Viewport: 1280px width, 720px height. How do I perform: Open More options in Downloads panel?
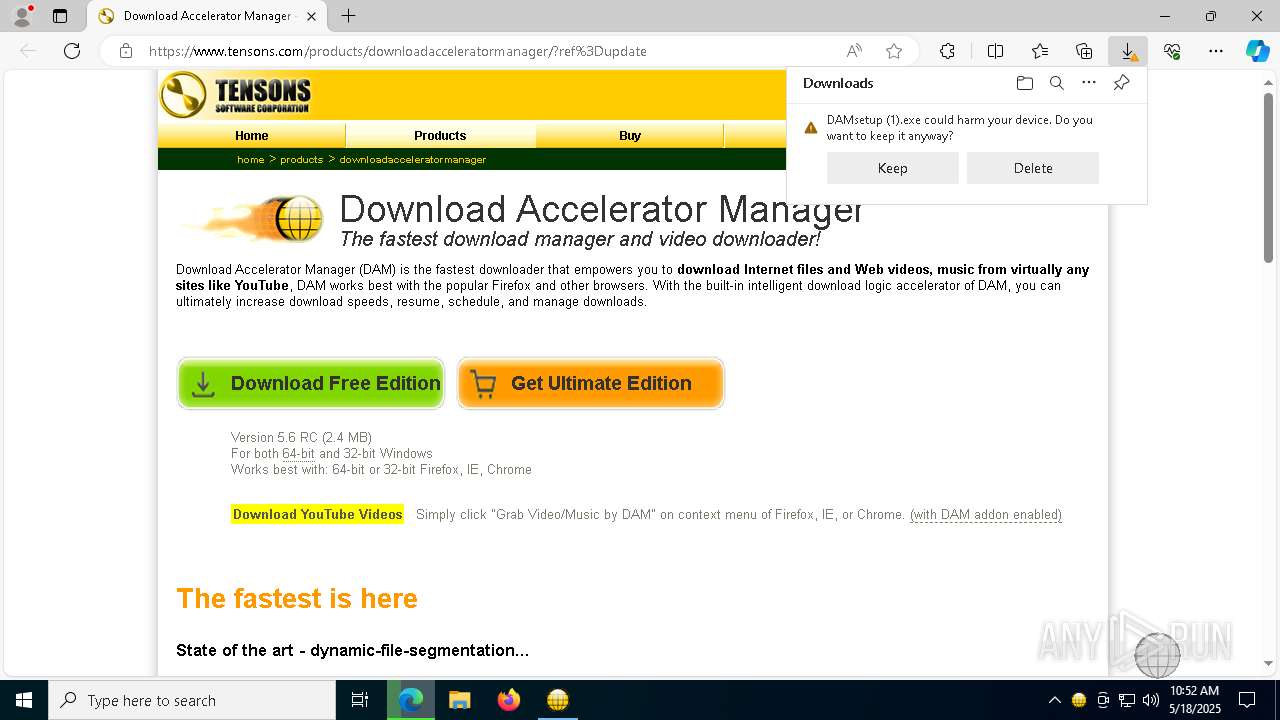[x=1089, y=83]
